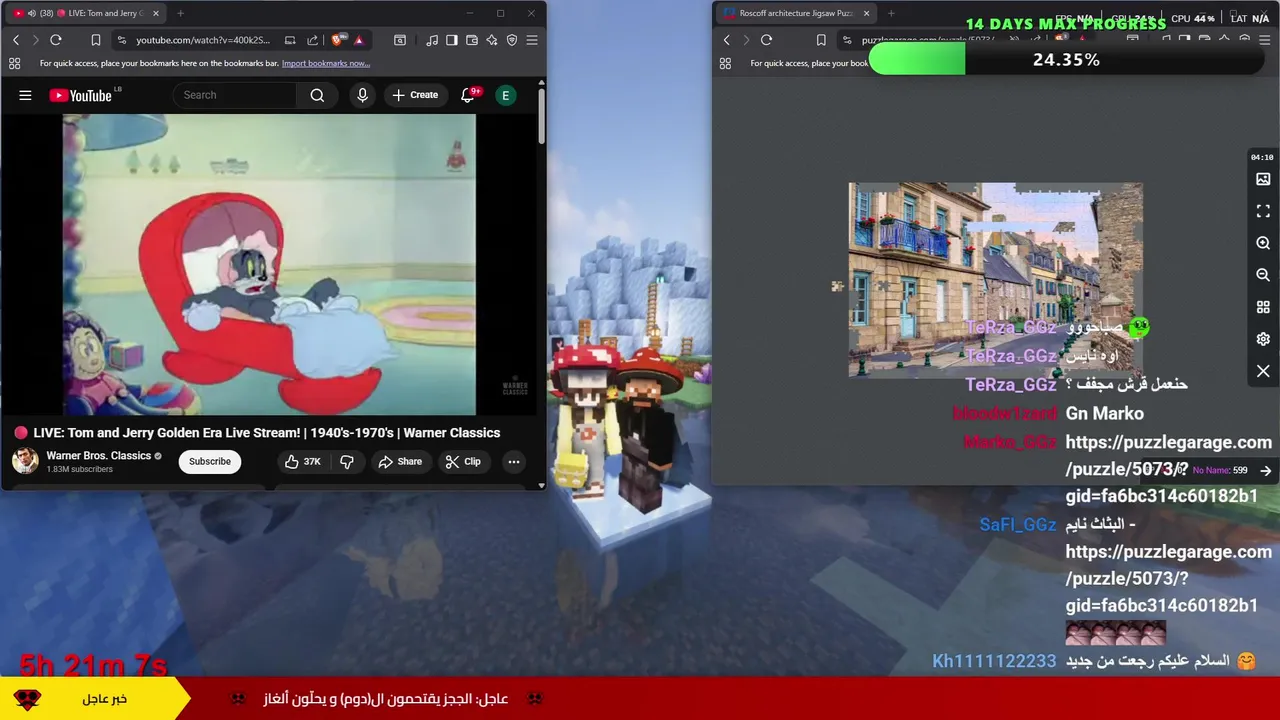Open Brave VPN shield icon
Viewport: 1280px width, 720px height.
(x=512, y=40)
